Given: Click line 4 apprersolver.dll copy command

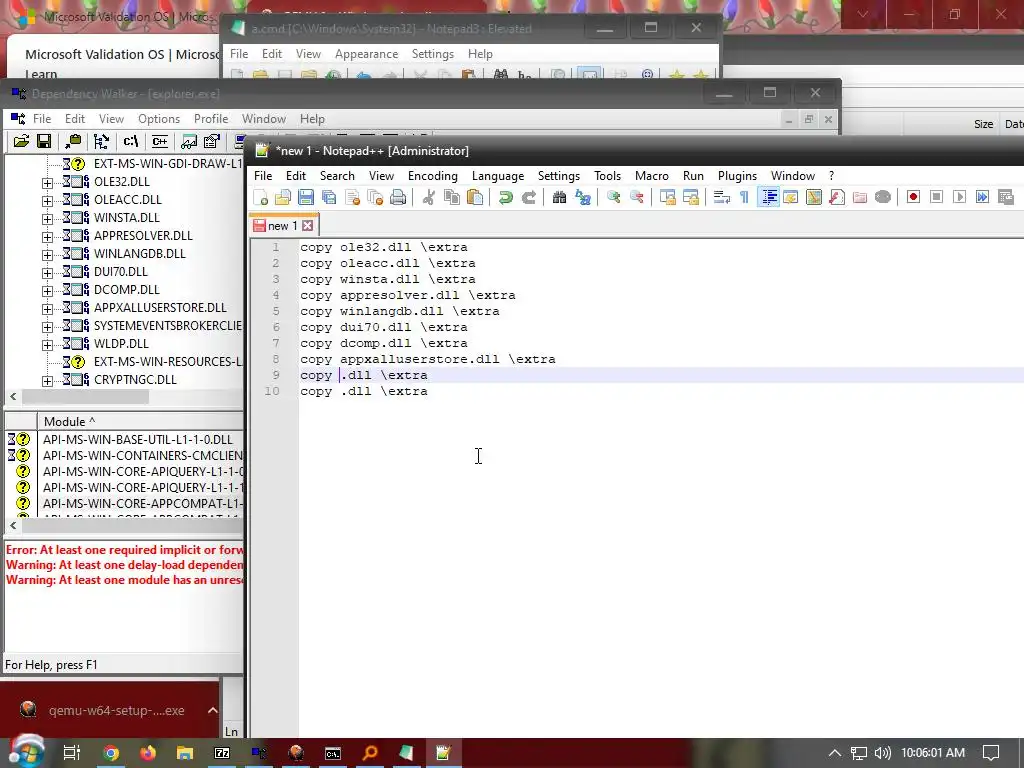Looking at the screenshot, I should (x=408, y=295).
